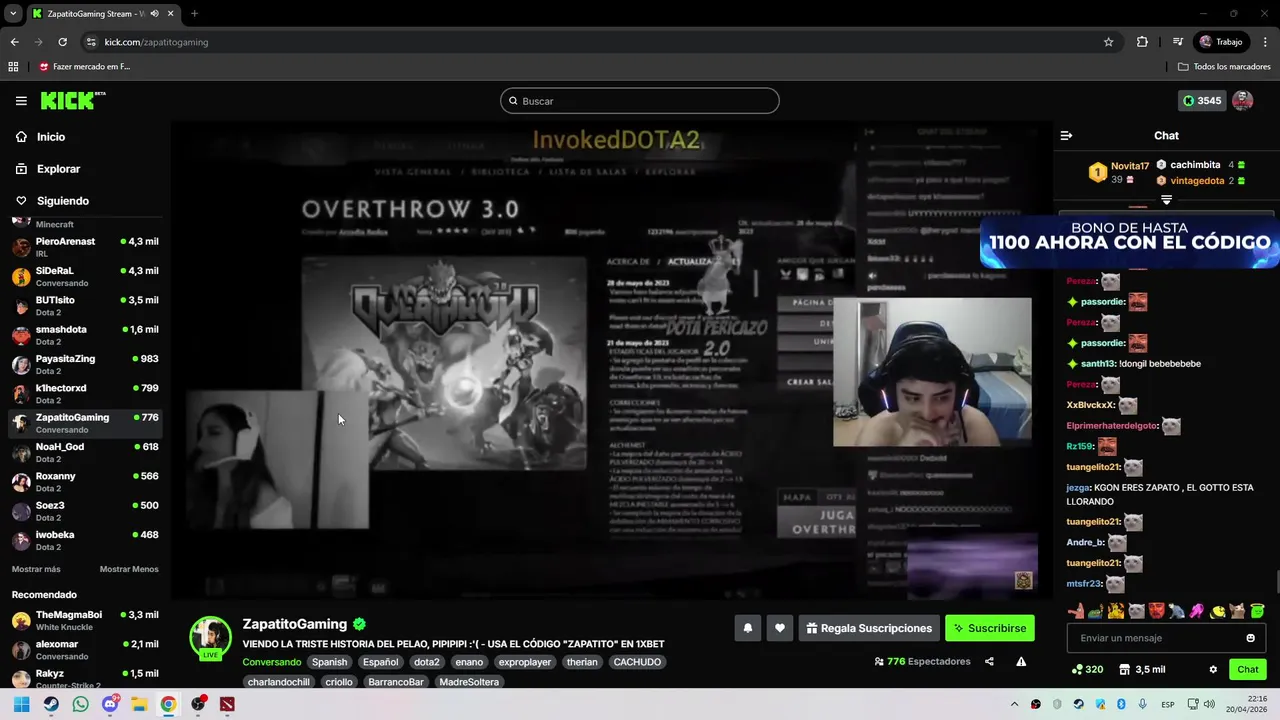Click the ZapatitoGaming channel name
This screenshot has height=720, width=1280.
point(295,624)
